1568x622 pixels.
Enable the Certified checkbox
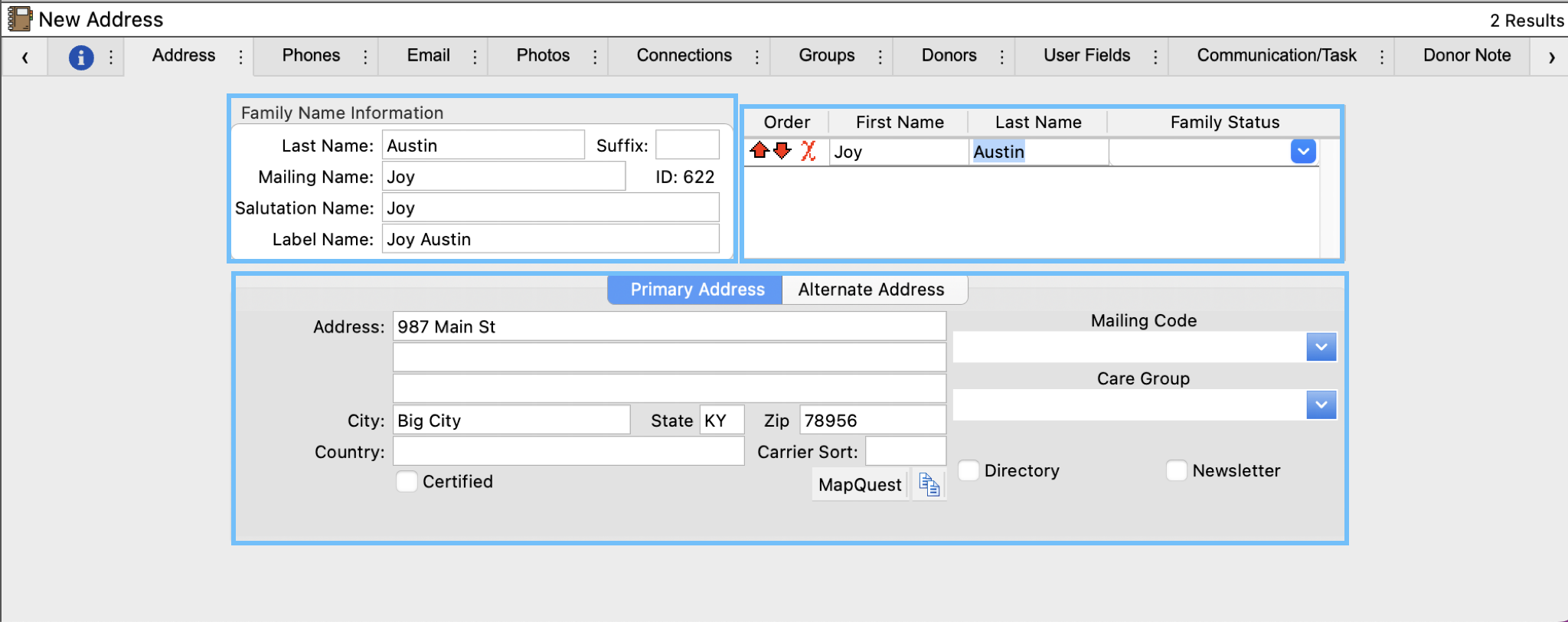(x=407, y=482)
